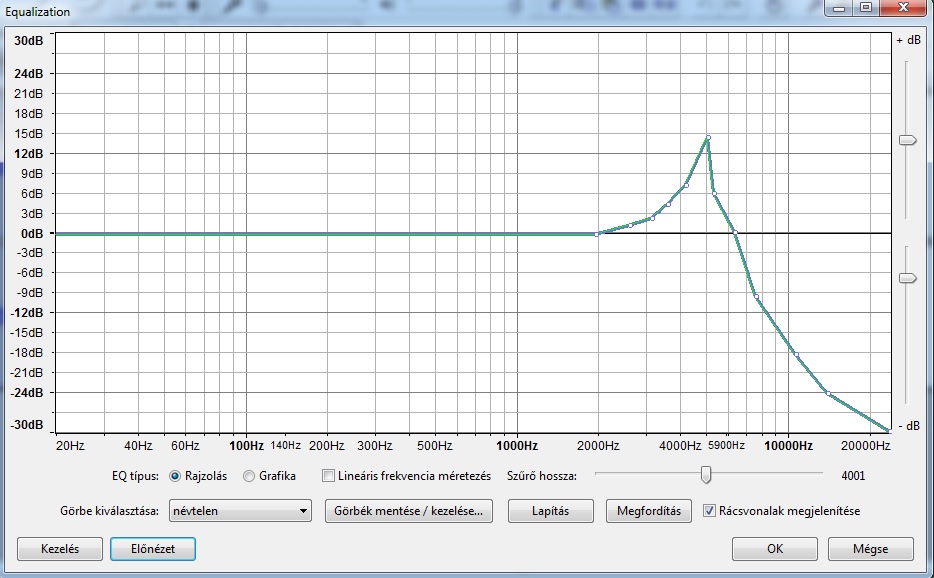
Task: Confirm with the OK button
Action: click(774, 549)
